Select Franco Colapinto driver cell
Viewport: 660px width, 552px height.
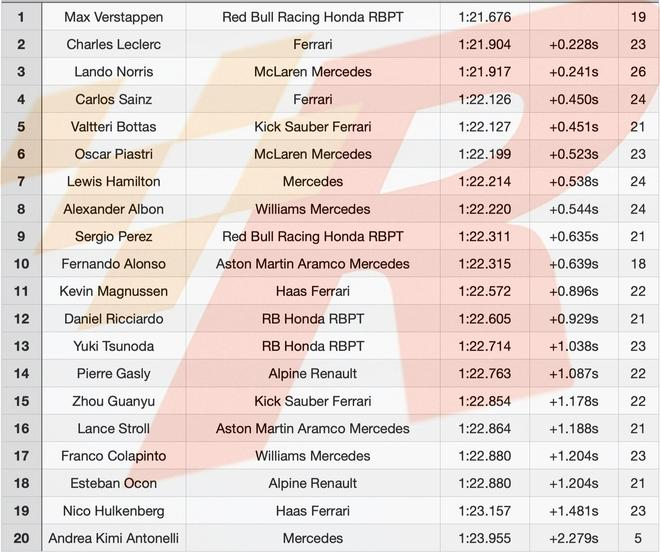pos(113,456)
